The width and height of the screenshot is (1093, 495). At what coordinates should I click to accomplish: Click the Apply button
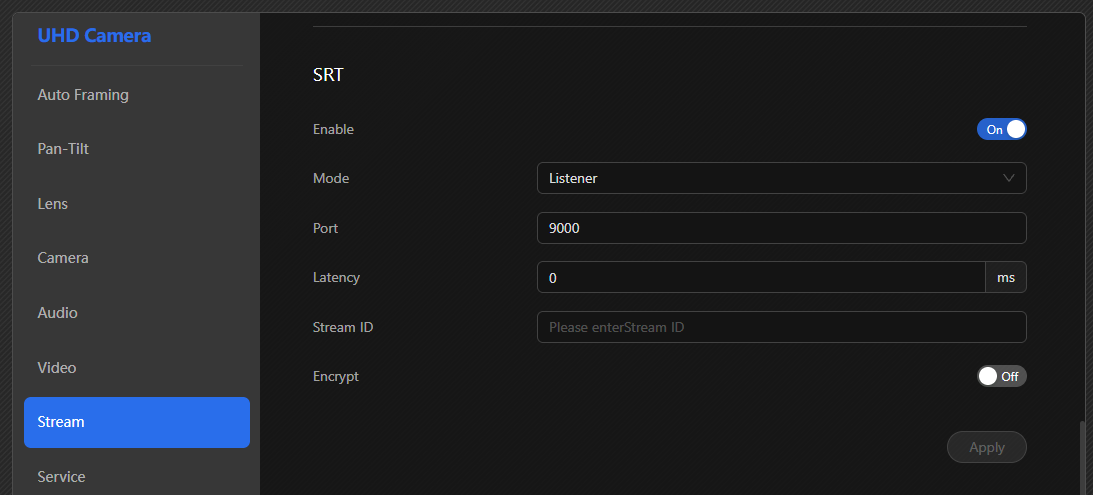986,447
